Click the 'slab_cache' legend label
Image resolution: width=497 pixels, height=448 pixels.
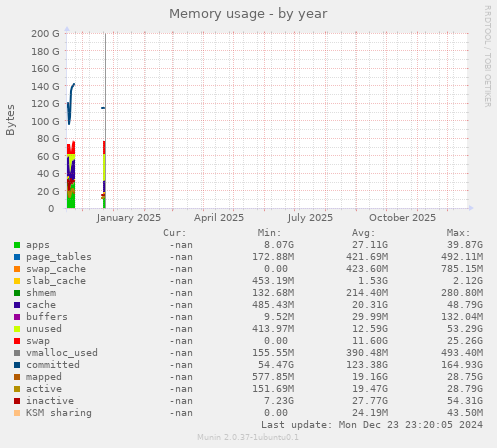tap(56, 281)
